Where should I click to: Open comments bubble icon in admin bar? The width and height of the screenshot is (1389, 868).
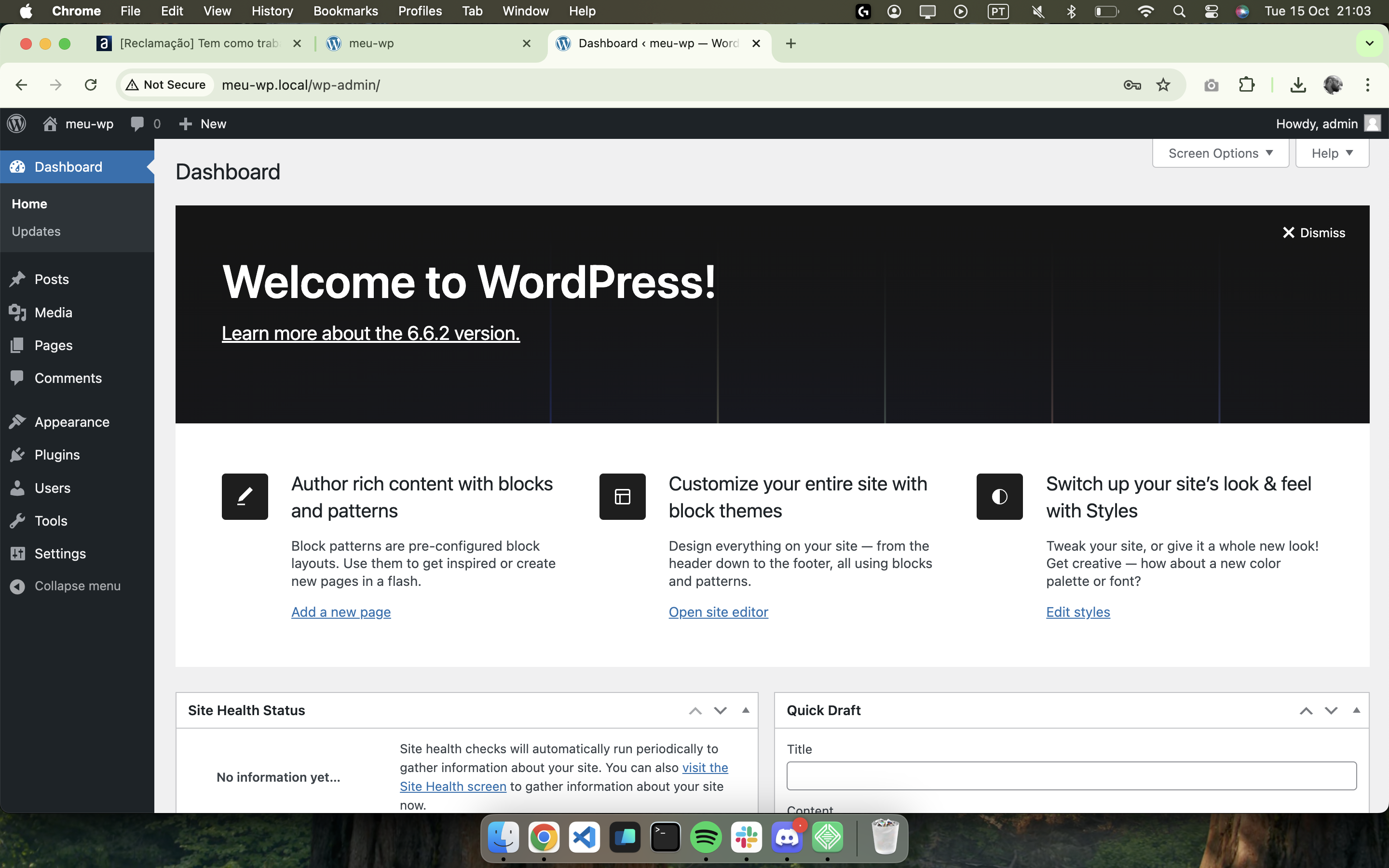pos(138,123)
